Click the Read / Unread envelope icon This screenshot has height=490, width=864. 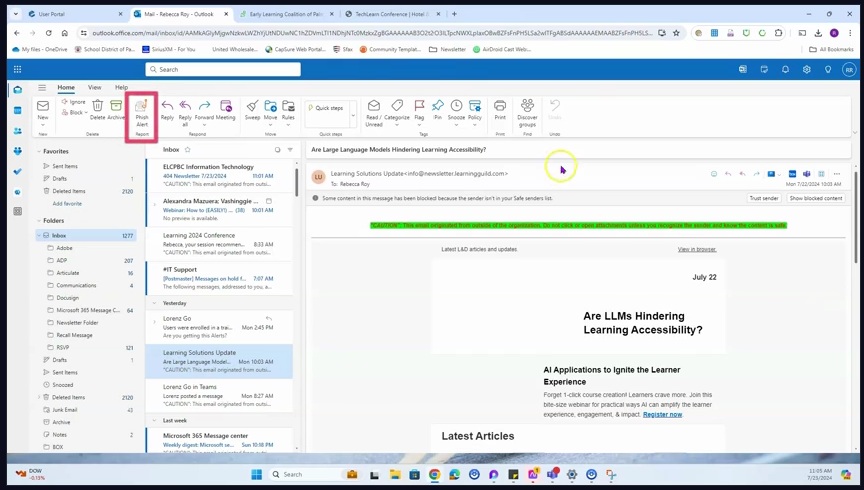[x=374, y=105]
